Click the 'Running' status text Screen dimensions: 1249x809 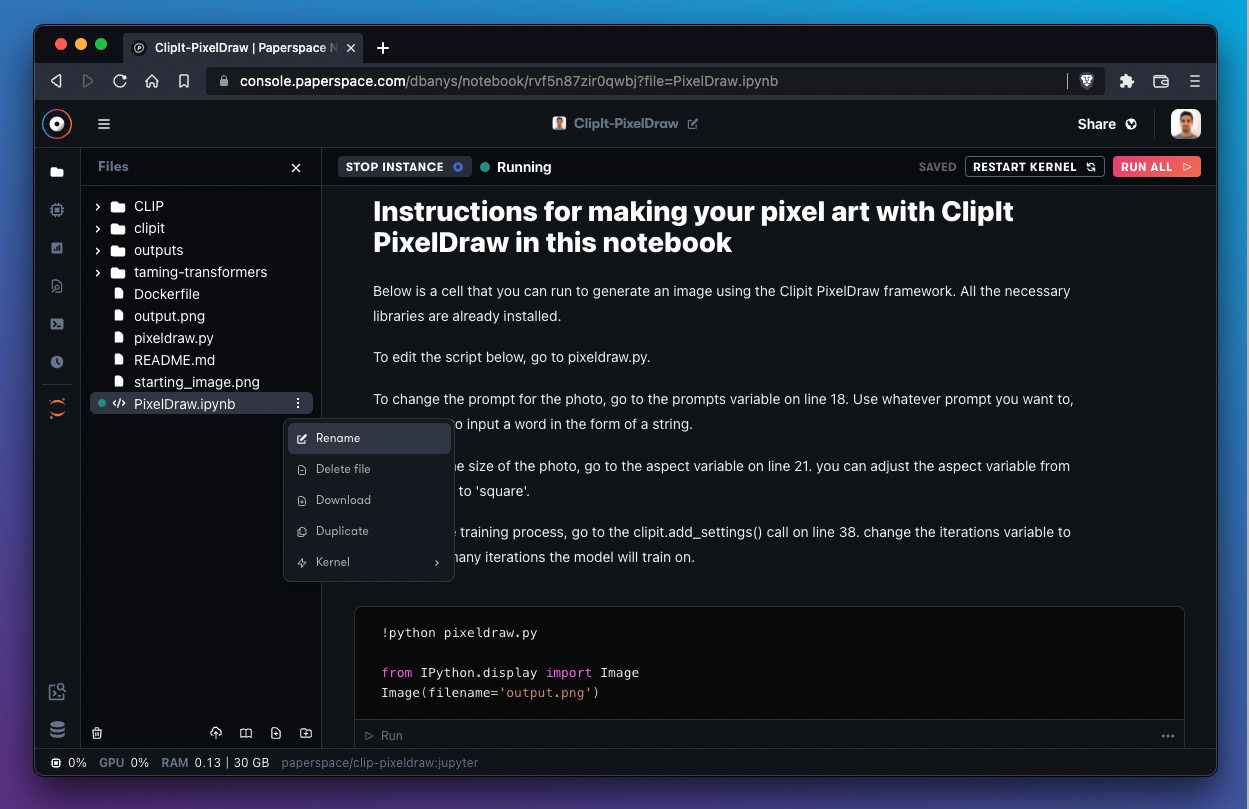click(x=524, y=167)
